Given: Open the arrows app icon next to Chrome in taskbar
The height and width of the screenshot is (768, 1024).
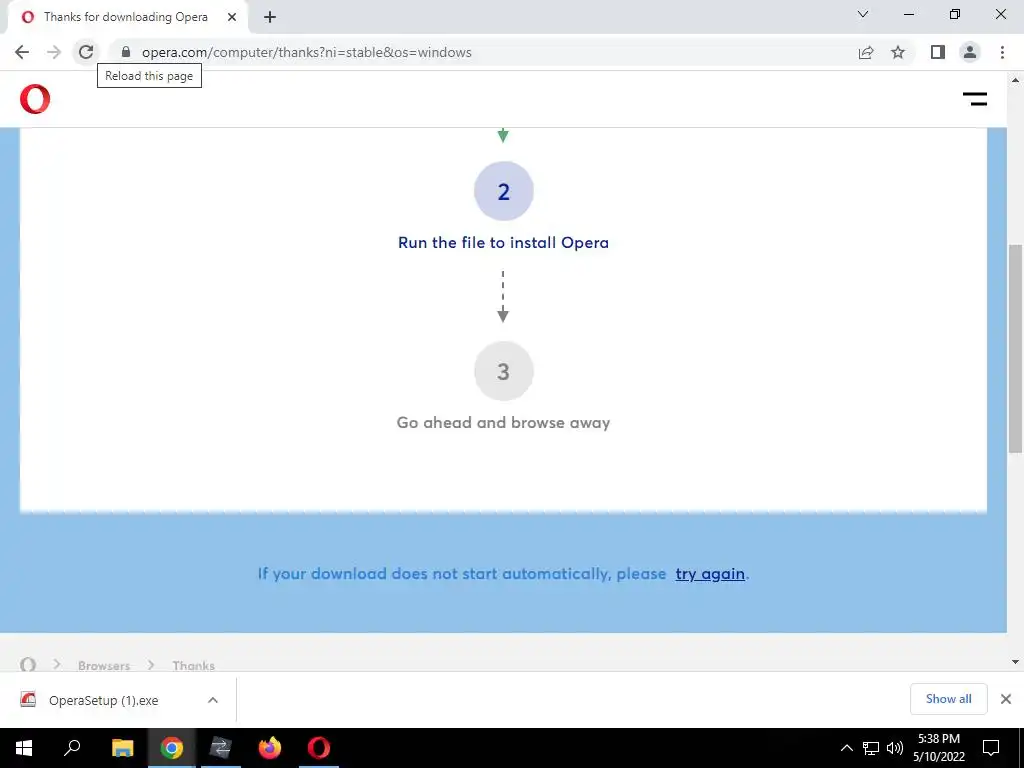Looking at the screenshot, I should click(221, 748).
